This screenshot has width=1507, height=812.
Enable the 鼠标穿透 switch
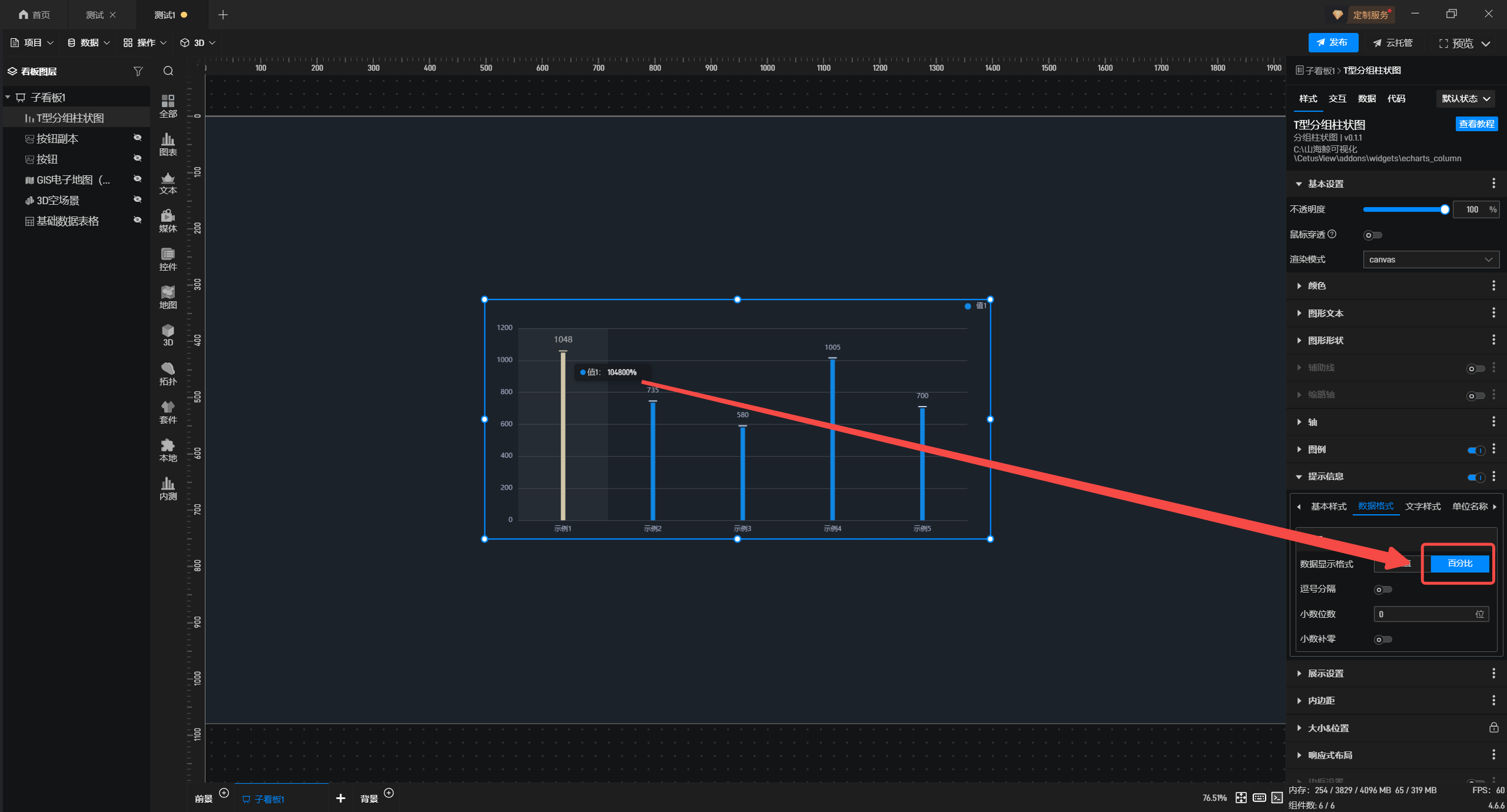click(x=1372, y=235)
